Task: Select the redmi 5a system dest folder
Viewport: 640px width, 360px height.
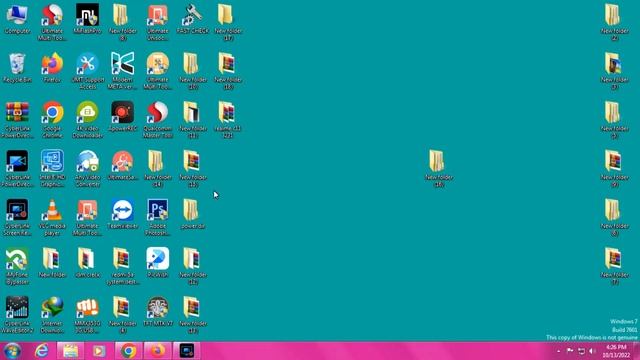Action: [122, 266]
